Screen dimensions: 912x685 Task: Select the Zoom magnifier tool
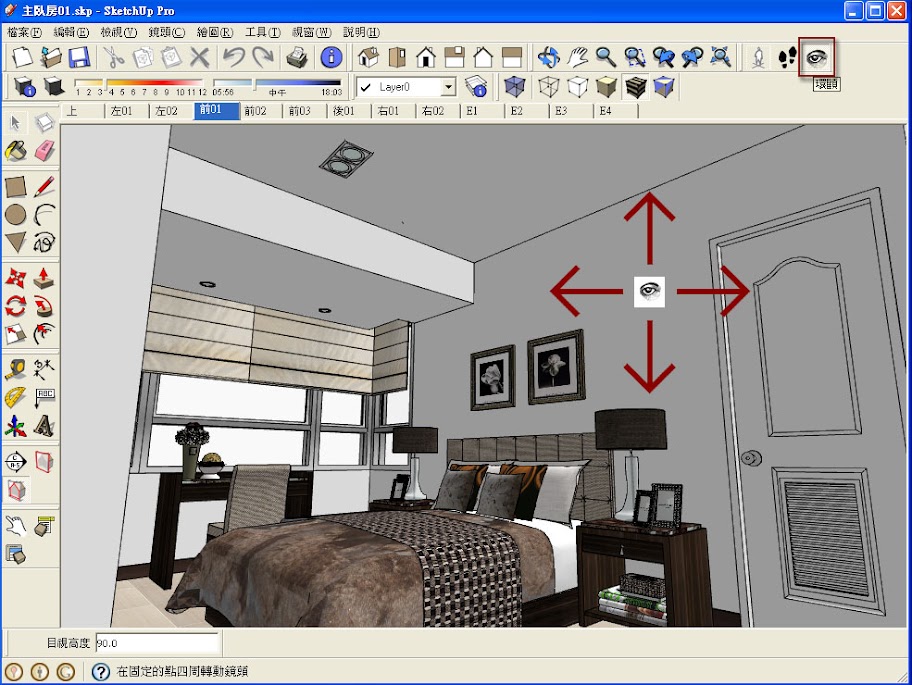point(605,57)
